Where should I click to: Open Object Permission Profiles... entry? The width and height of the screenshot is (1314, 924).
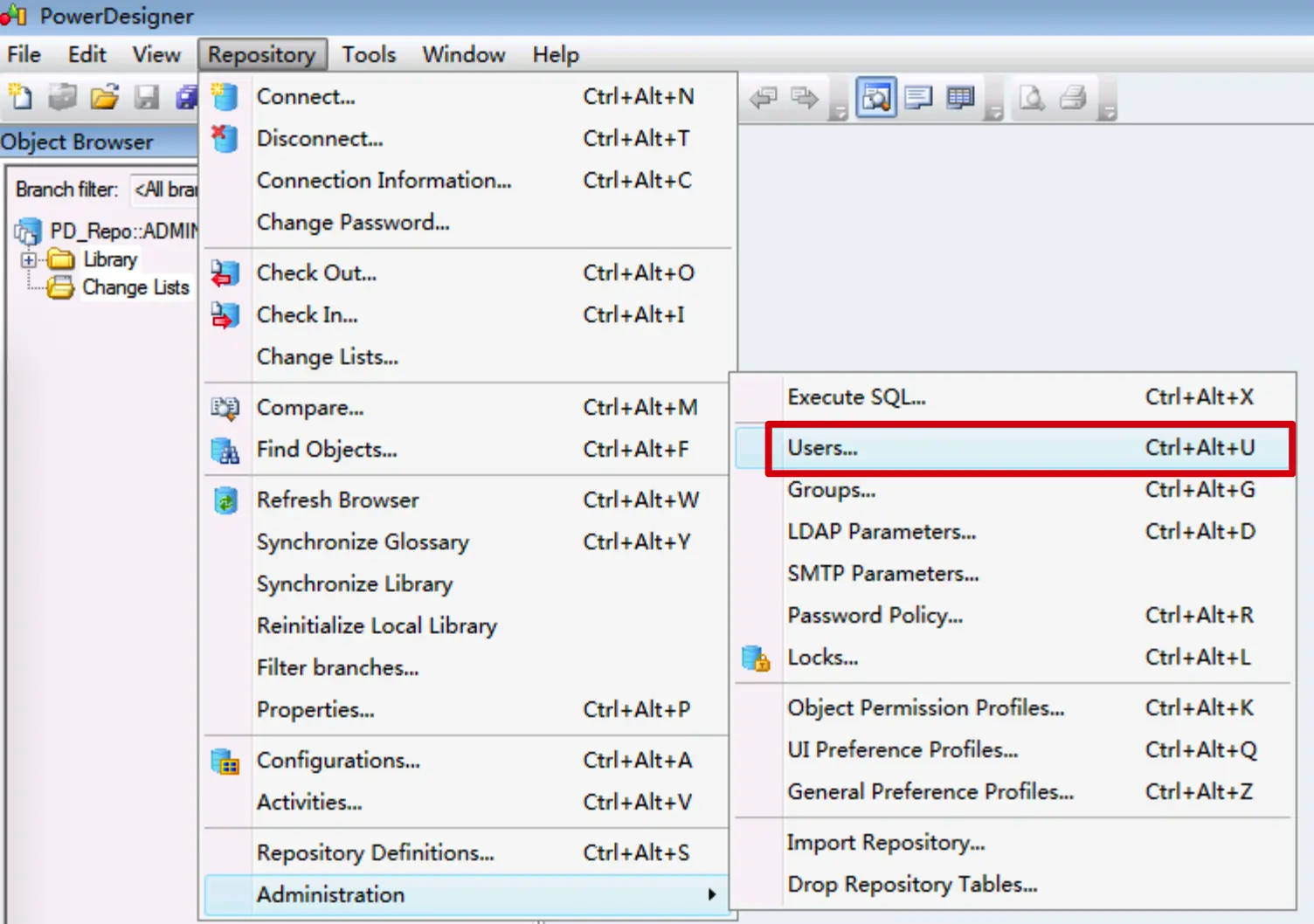(1013, 708)
